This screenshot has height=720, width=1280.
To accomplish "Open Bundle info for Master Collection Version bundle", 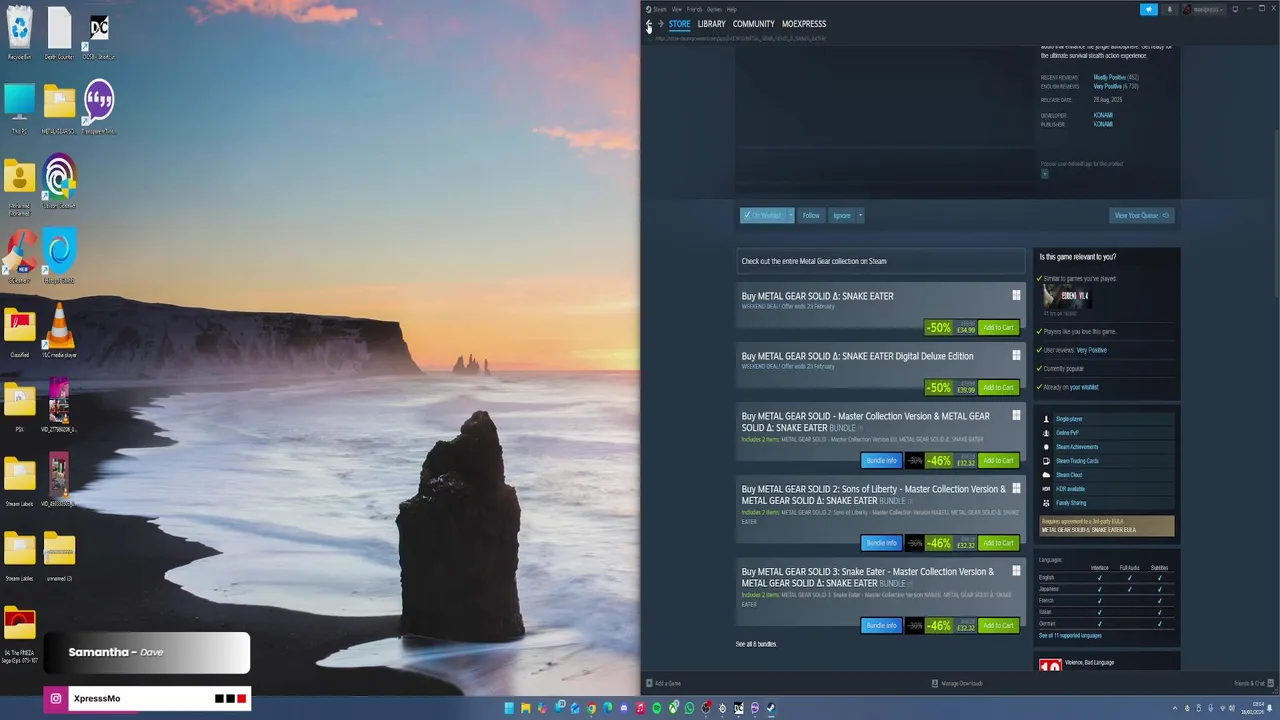I will tap(881, 460).
